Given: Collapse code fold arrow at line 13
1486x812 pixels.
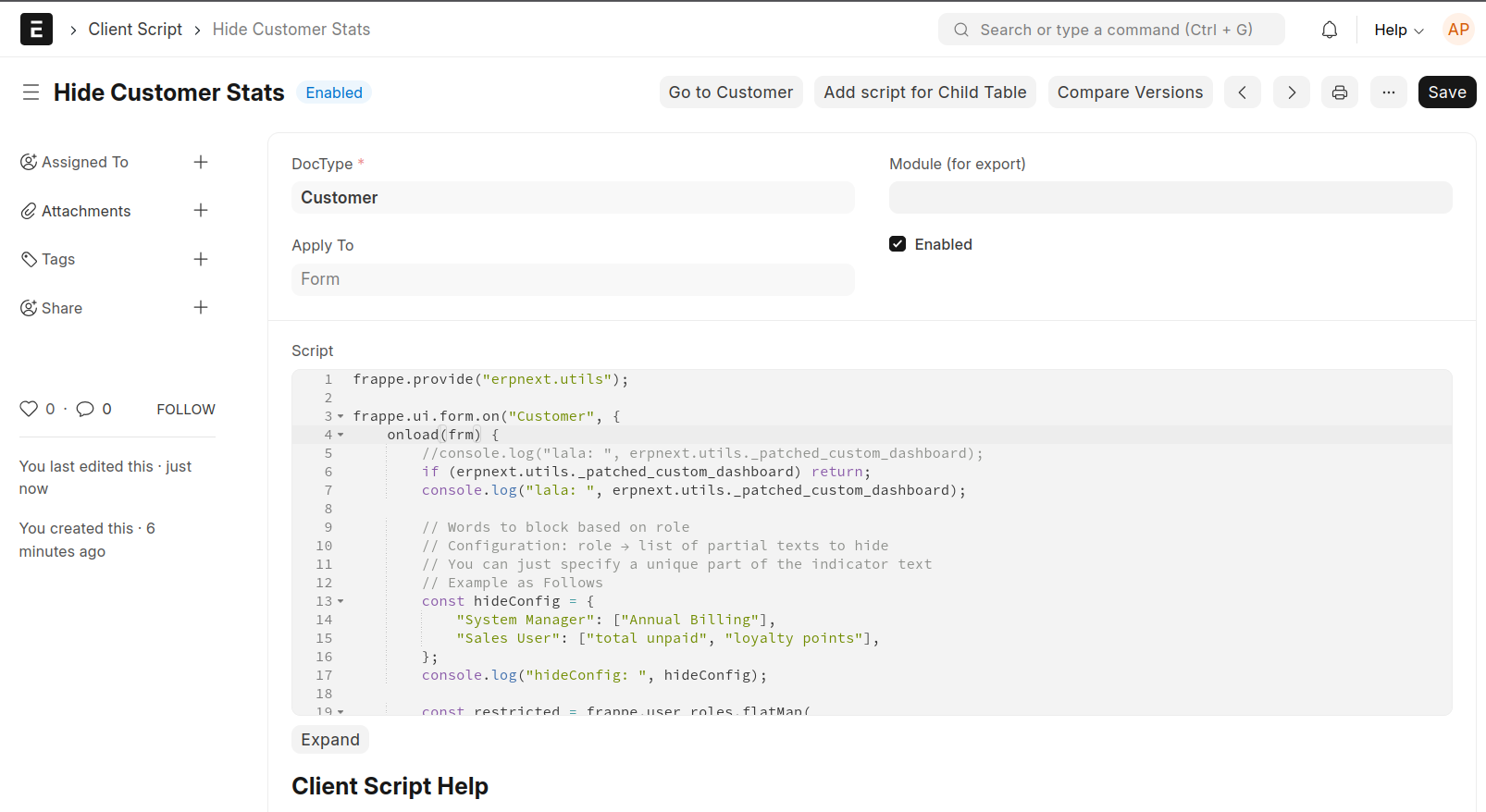Looking at the screenshot, I should coord(341,601).
